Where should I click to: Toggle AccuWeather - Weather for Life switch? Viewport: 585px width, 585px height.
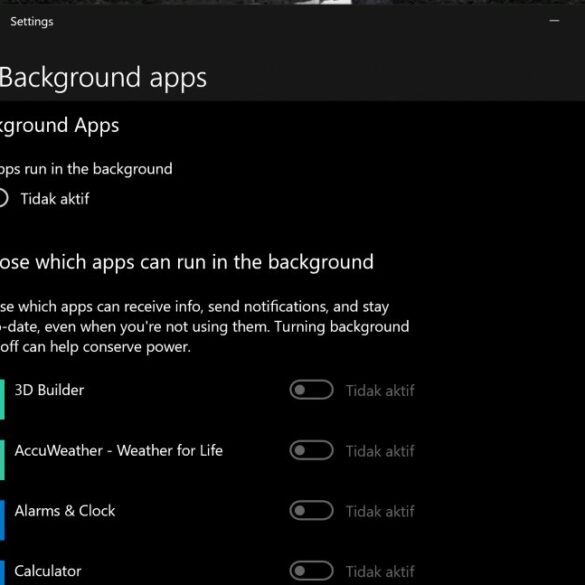(x=311, y=450)
